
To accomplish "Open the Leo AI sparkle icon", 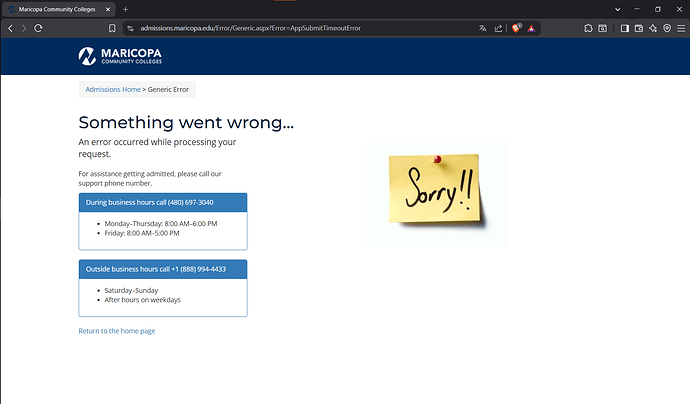I will [653, 28].
